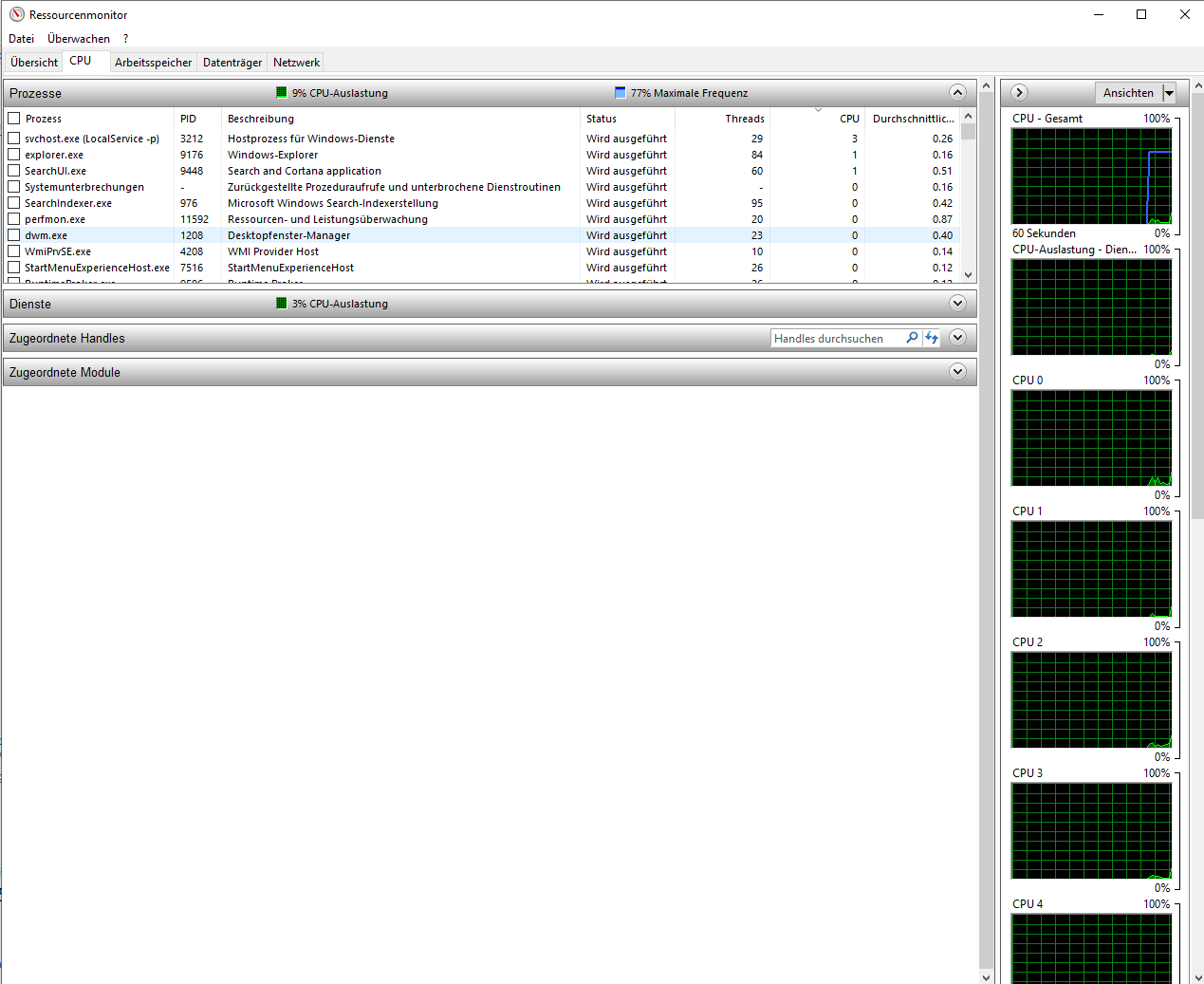Check the explorer.exe process box
The image size is (1204, 984).
pyautogui.click(x=14, y=155)
